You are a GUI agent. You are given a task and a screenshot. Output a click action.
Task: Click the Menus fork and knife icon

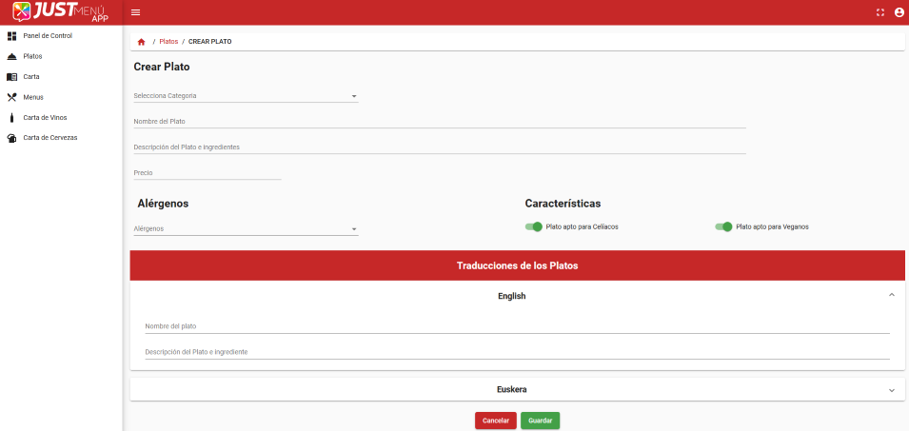[x=12, y=97]
